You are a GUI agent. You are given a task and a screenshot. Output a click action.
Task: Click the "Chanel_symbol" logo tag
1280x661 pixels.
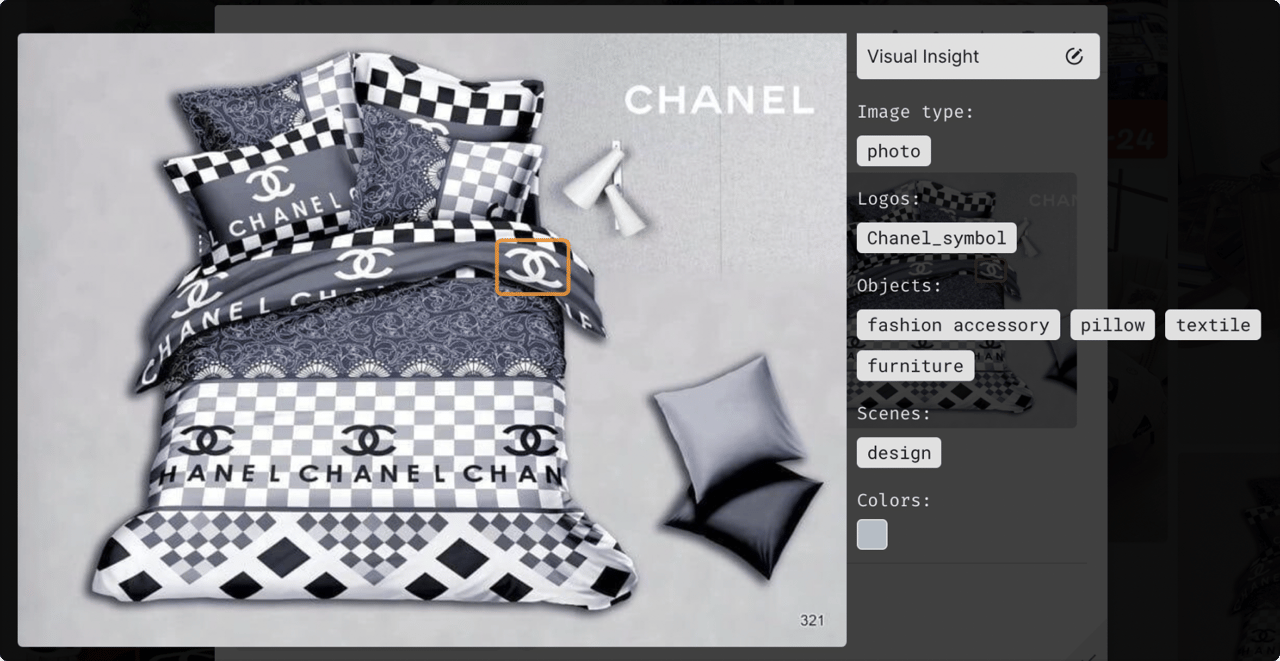pos(935,237)
